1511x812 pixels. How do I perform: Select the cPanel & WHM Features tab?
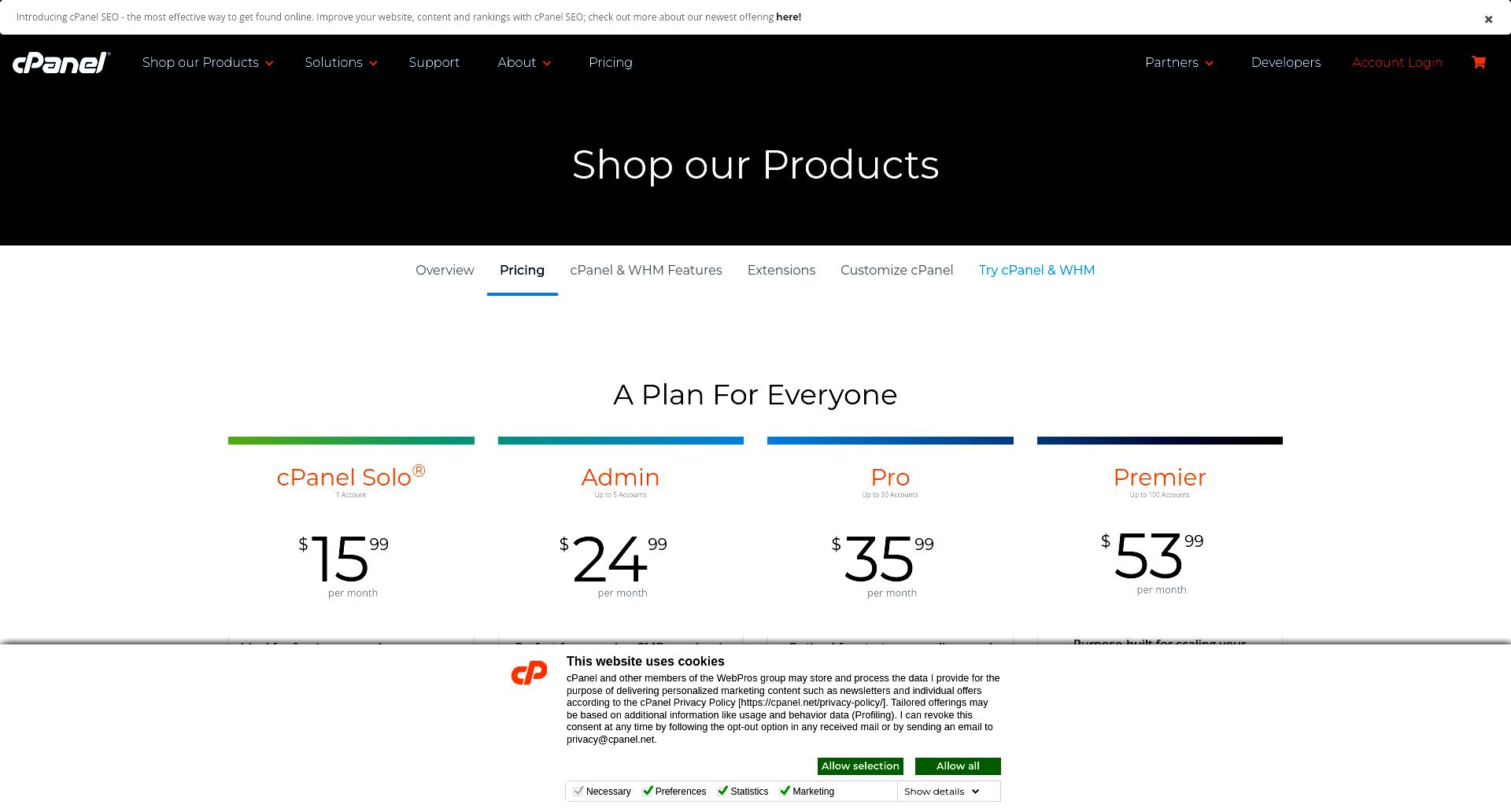coord(646,270)
